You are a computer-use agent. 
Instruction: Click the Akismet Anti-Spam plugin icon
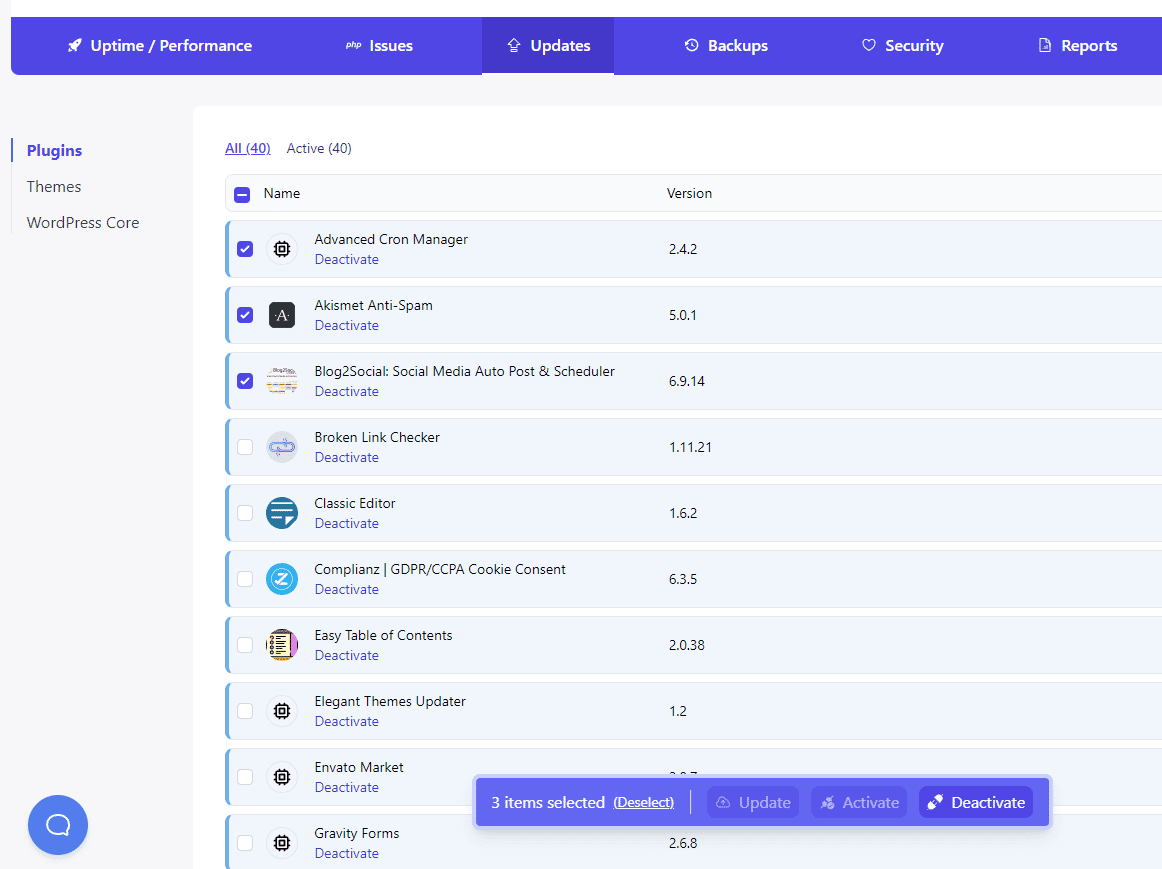pyautogui.click(x=282, y=315)
